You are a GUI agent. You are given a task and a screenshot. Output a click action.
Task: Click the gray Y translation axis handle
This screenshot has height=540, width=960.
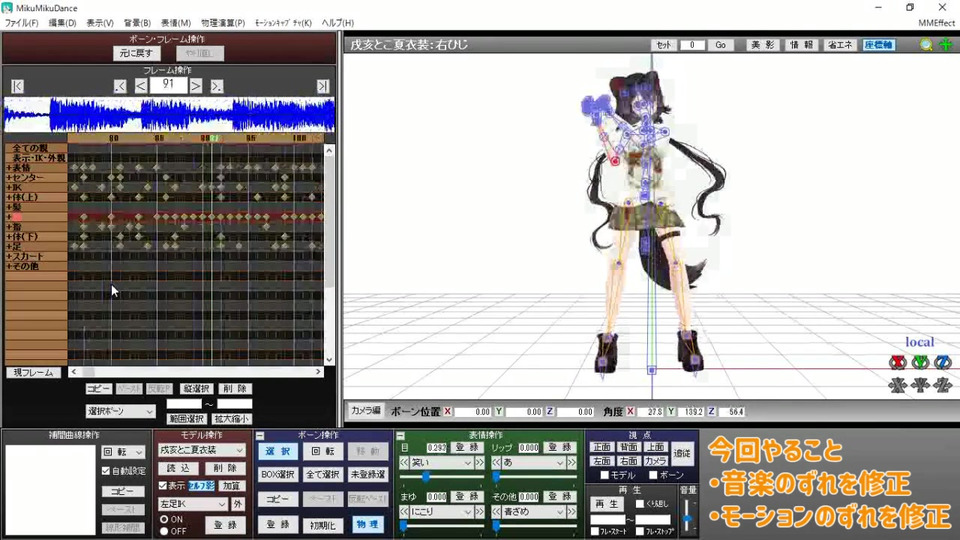point(920,385)
